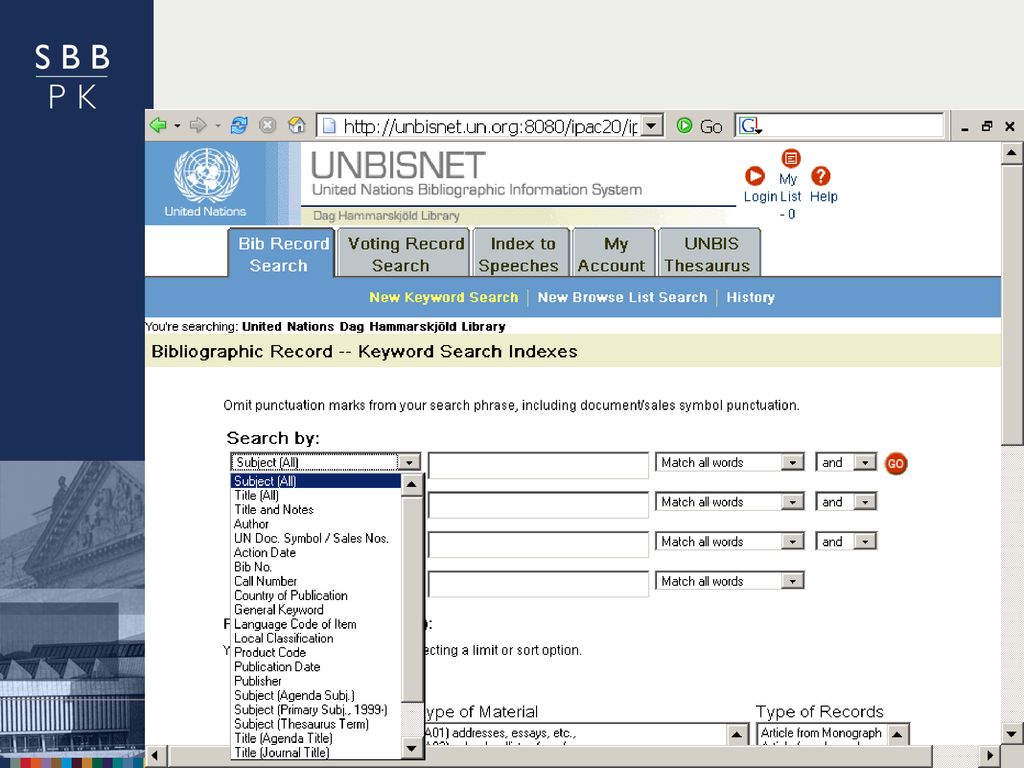Open the Index to Speeches tab
The height and width of the screenshot is (768, 1024).
(x=521, y=253)
